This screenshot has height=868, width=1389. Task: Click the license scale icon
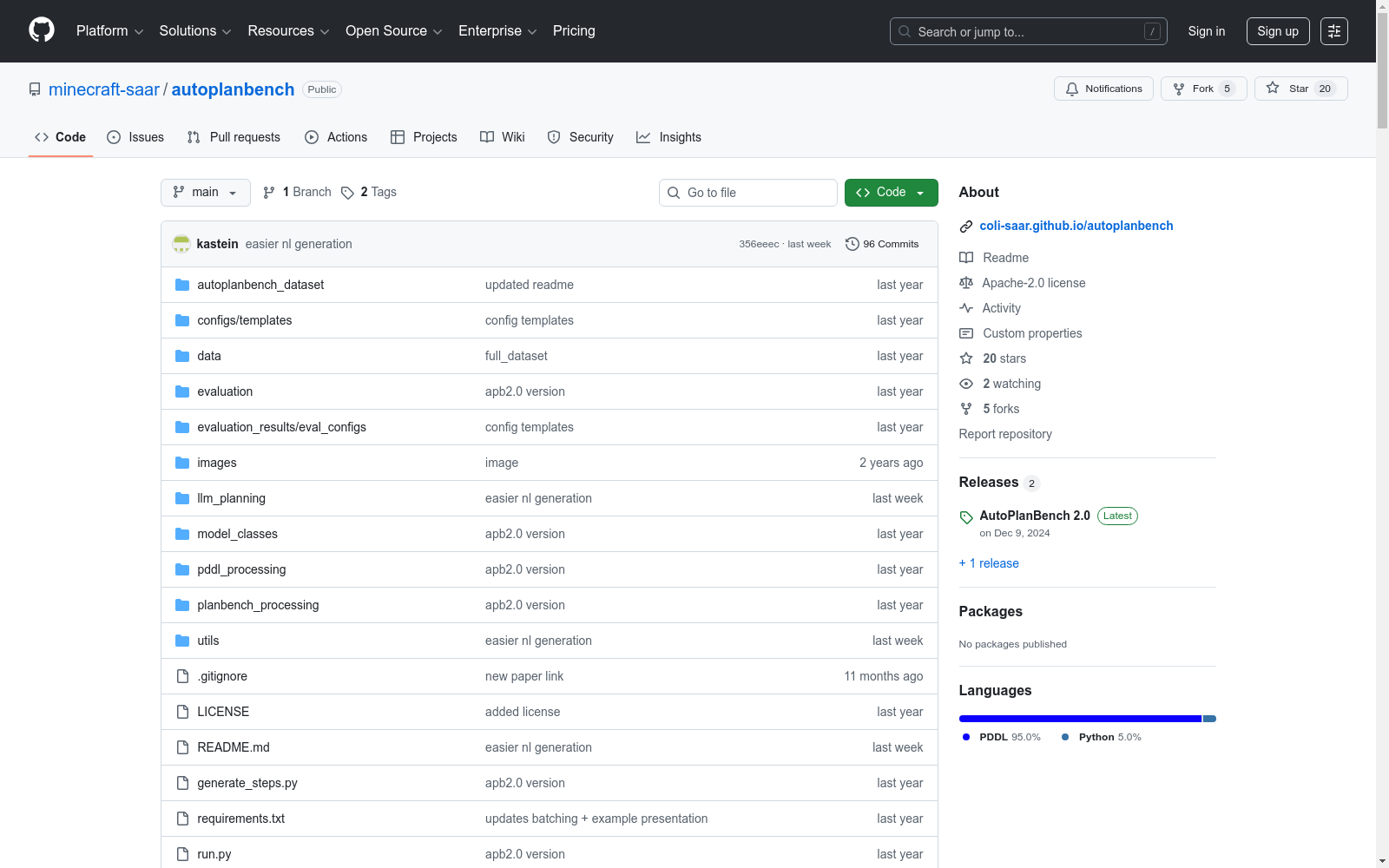966,283
